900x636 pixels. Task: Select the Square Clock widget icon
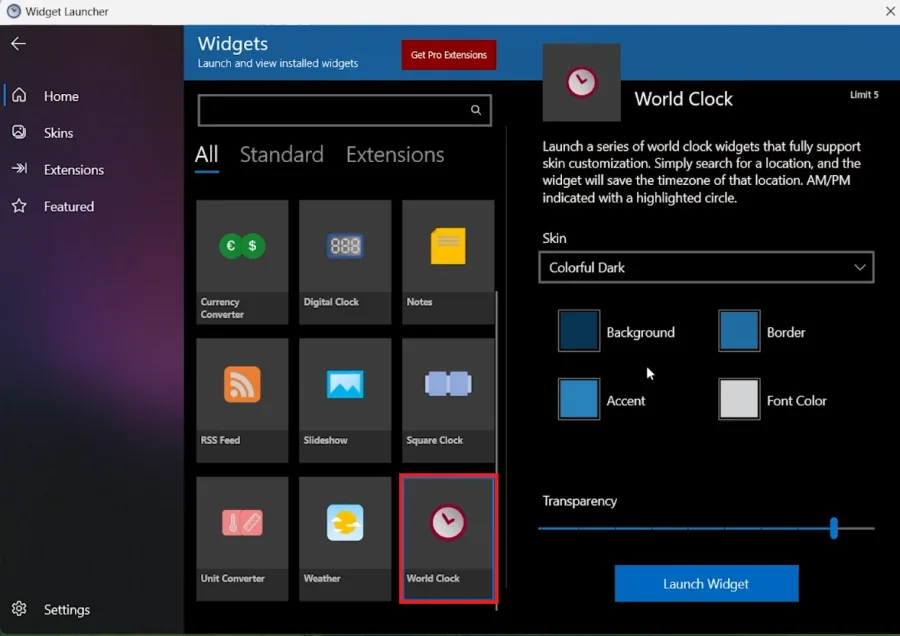click(x=448, y=384)
